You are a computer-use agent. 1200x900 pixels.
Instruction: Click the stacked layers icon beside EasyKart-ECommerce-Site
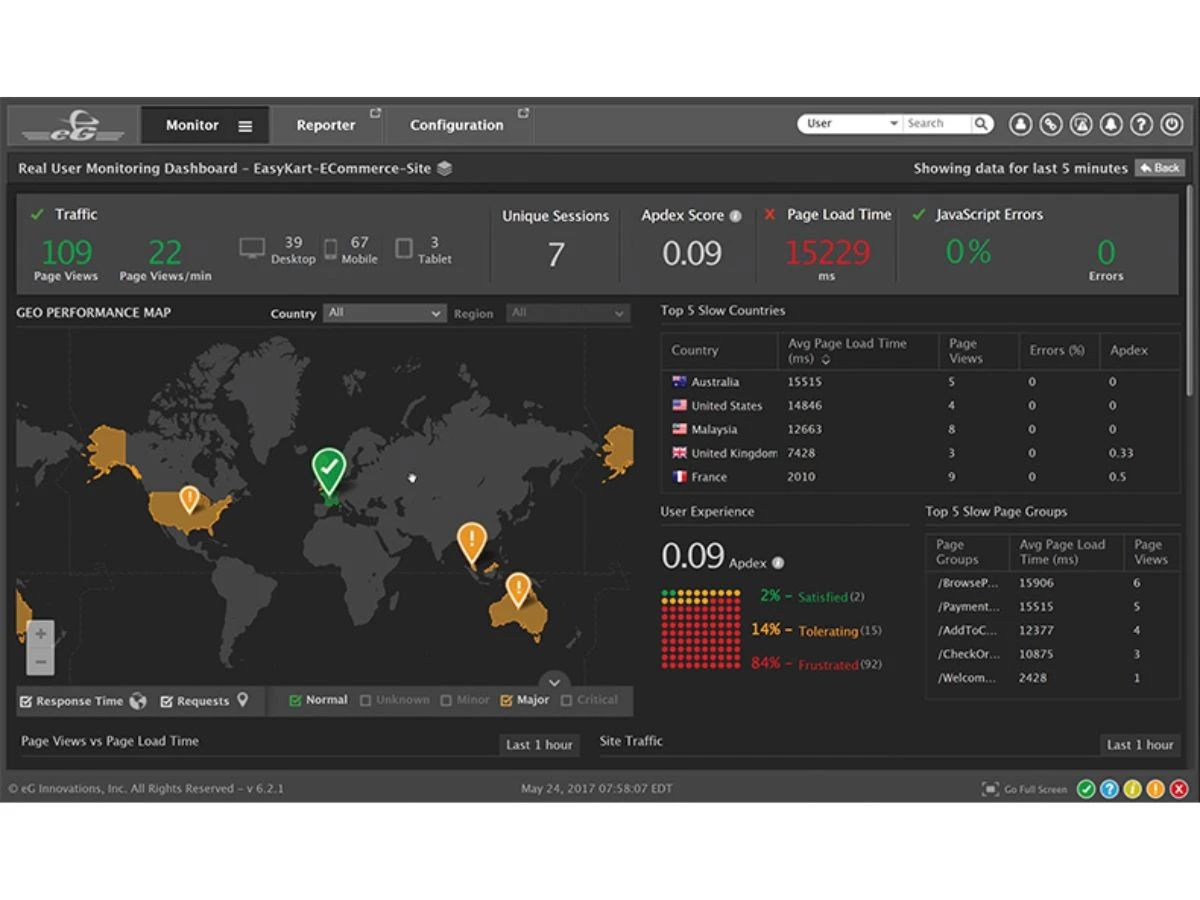445,168
